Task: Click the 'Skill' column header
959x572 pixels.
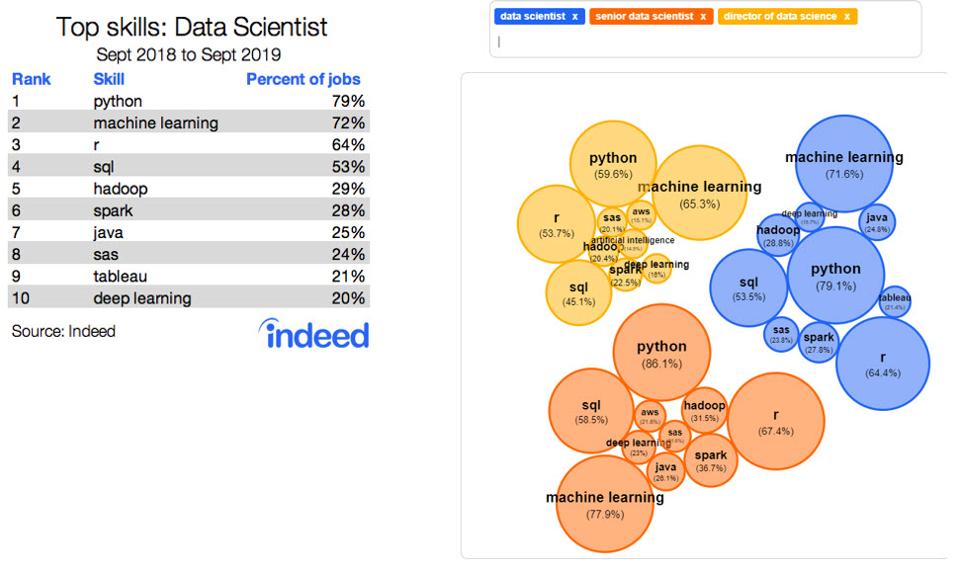Action: point(108,79)
